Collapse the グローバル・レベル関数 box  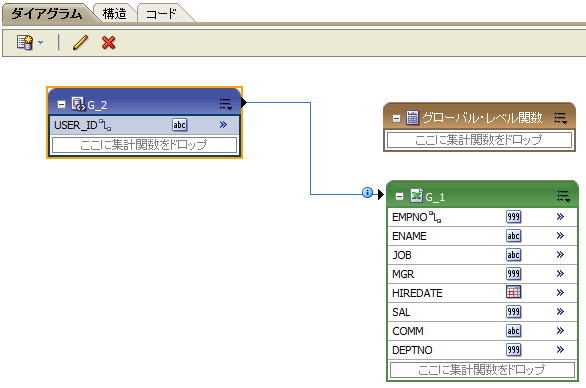(x=397, y=118)
